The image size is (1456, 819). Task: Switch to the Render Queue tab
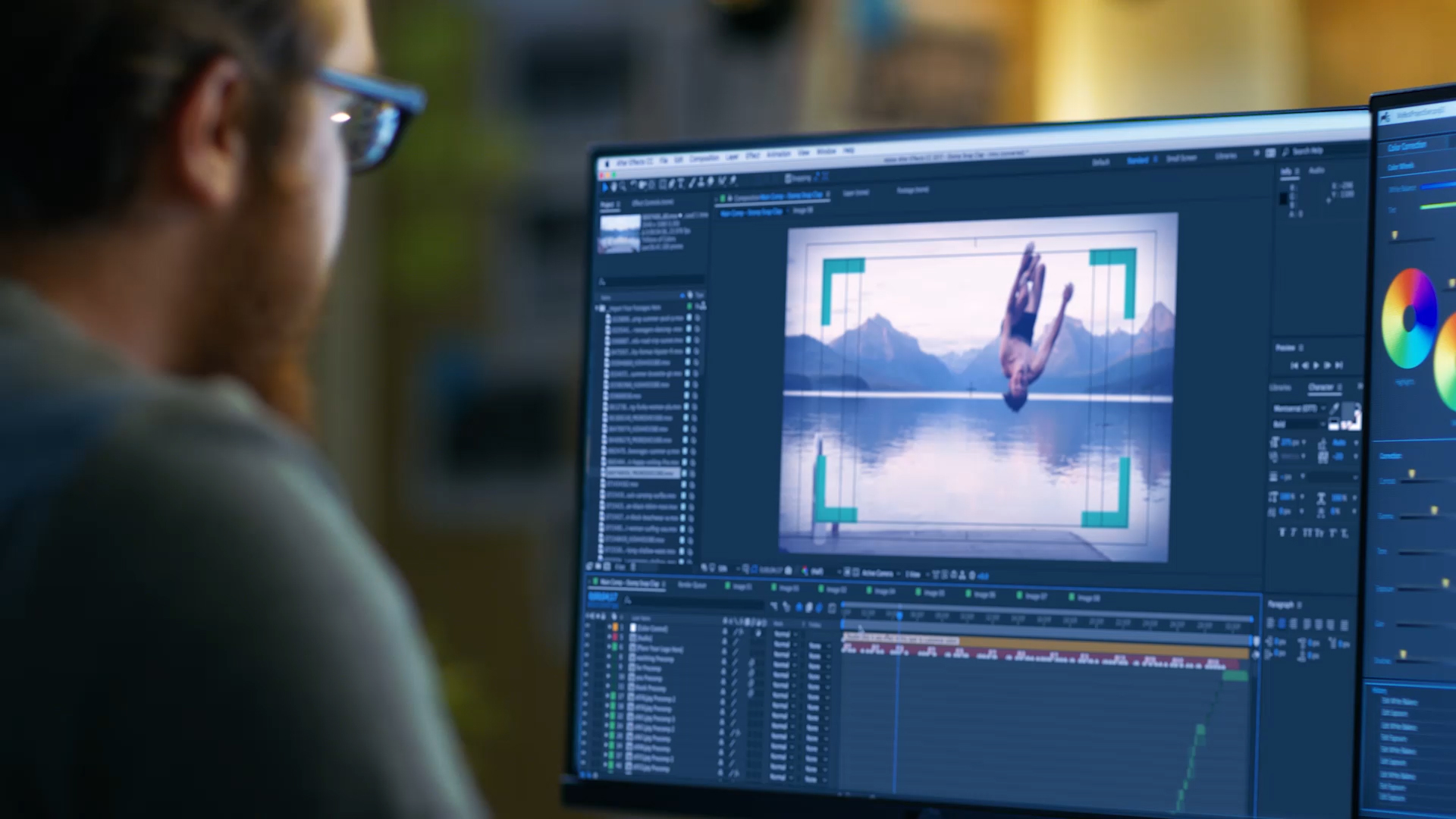(692, 585)
